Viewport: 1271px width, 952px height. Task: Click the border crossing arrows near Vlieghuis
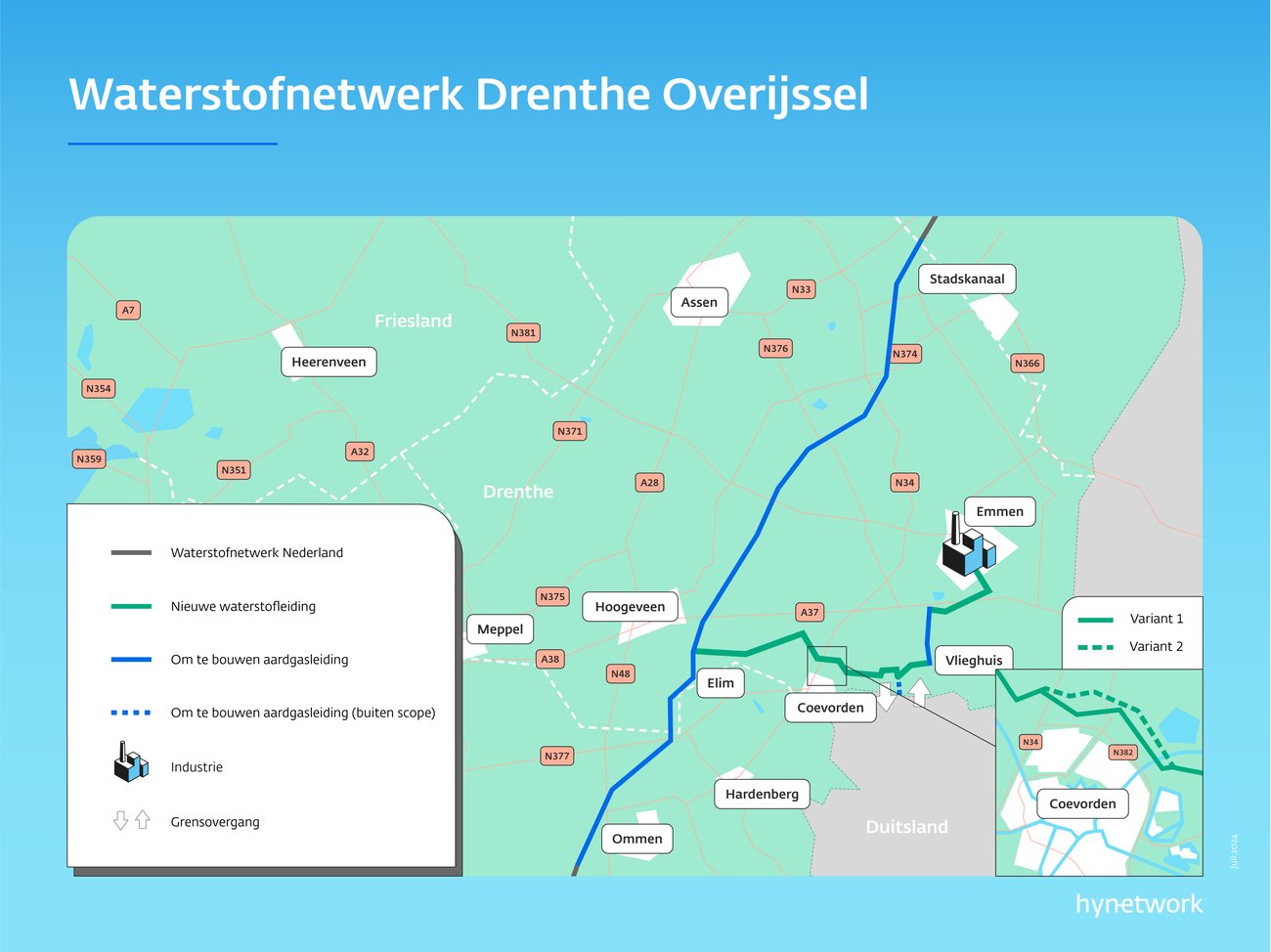tap(902, 694)
